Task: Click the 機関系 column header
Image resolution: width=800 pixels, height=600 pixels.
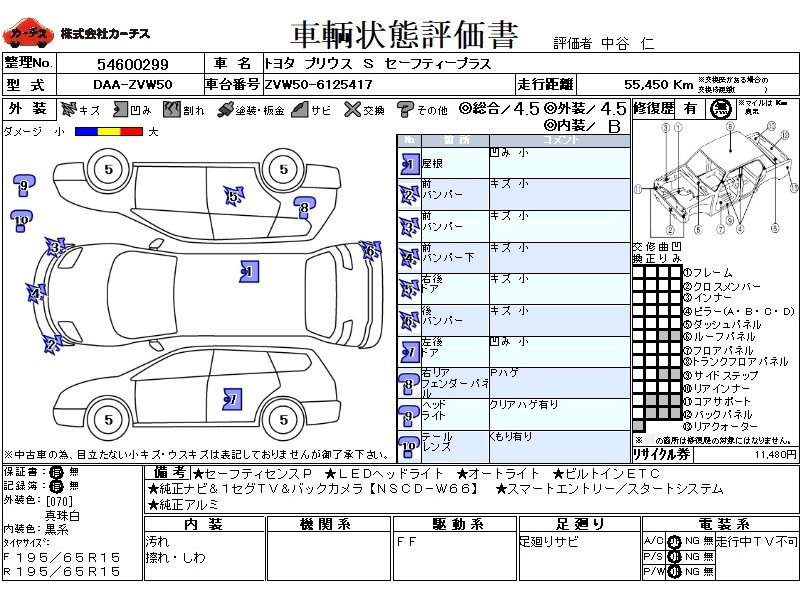Action: 328,524
